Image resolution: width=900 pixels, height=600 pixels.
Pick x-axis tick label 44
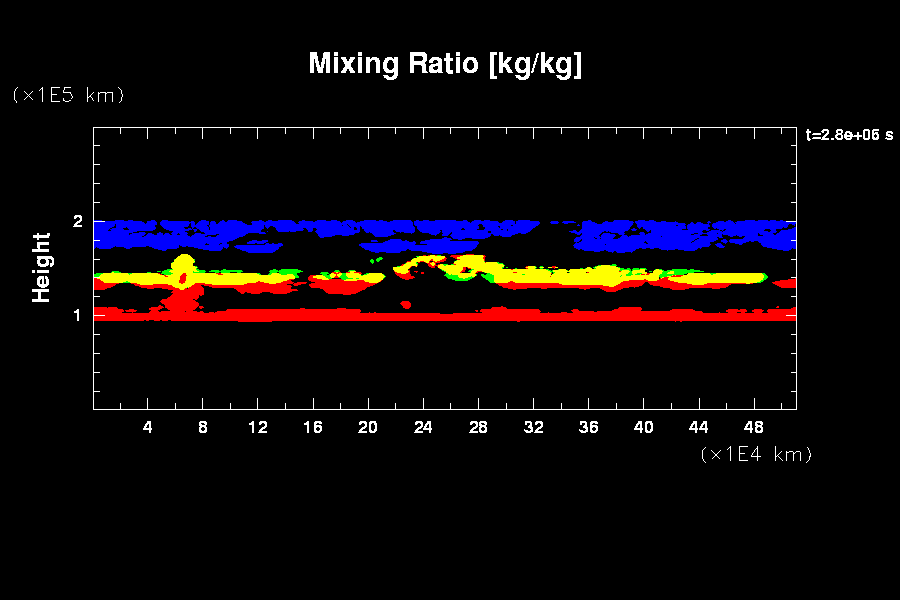coord(698,427)
